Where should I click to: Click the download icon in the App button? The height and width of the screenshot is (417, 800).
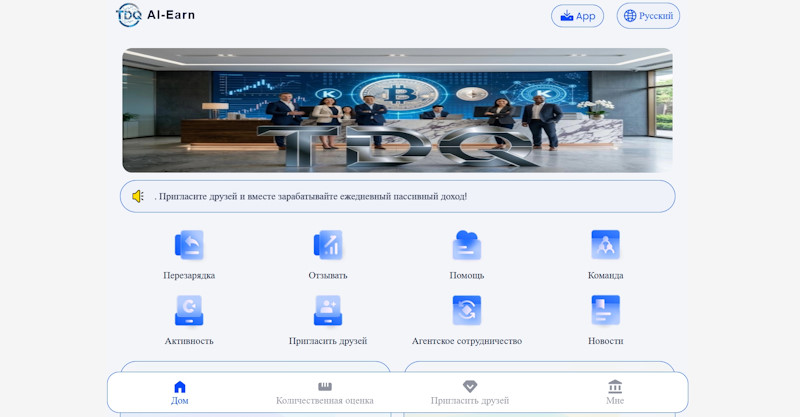[567, 16]
